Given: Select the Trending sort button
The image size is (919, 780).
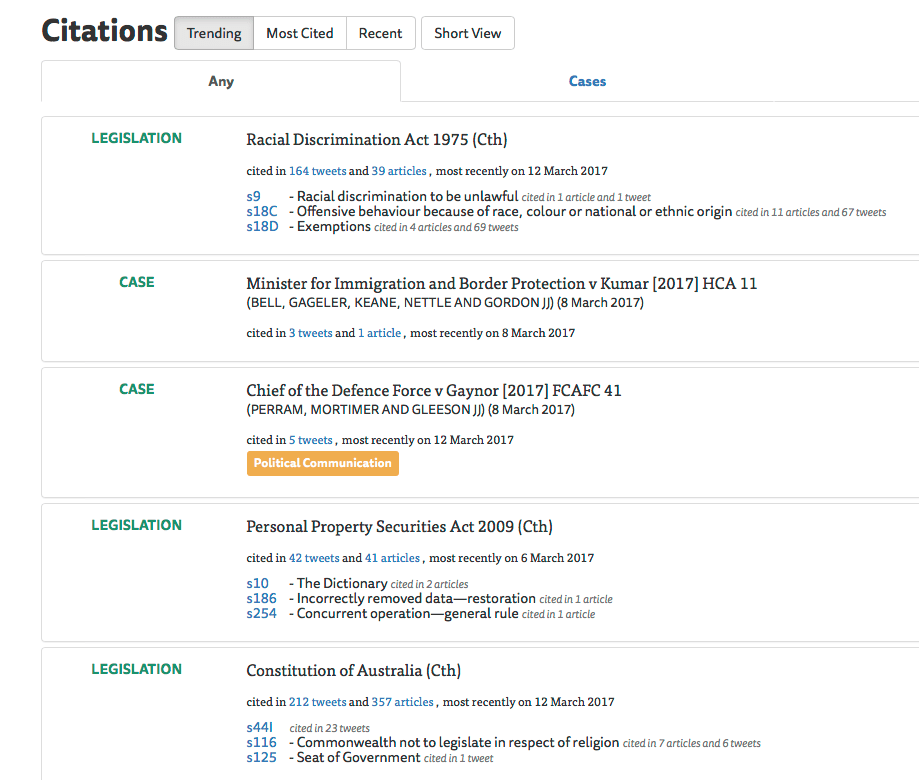Looking at the screenshot, I should coord(214,33).
